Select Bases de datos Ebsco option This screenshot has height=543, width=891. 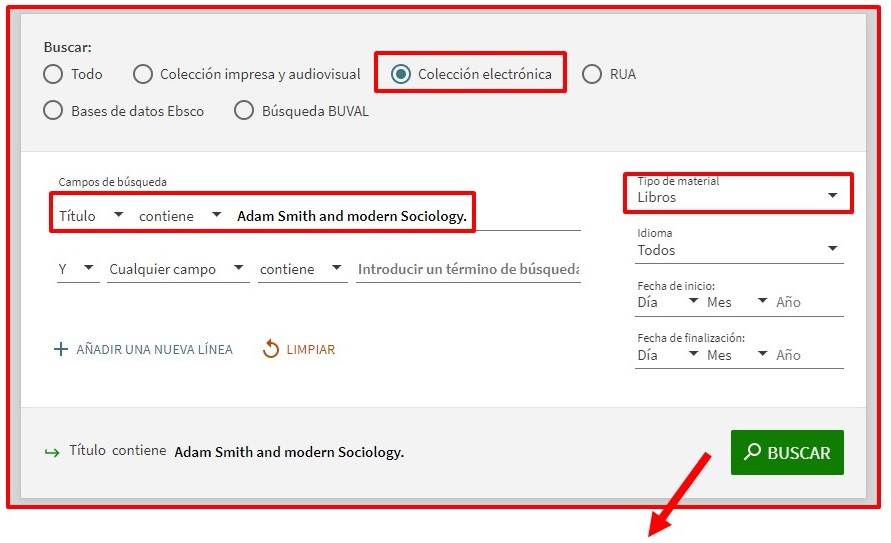click(x=54, y=111)
